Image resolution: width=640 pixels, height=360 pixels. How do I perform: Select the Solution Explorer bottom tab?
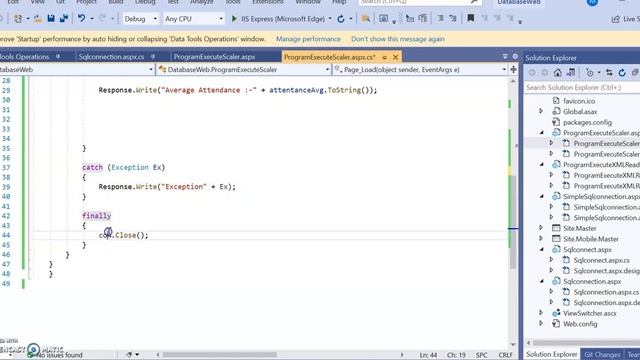click(551, 354)
